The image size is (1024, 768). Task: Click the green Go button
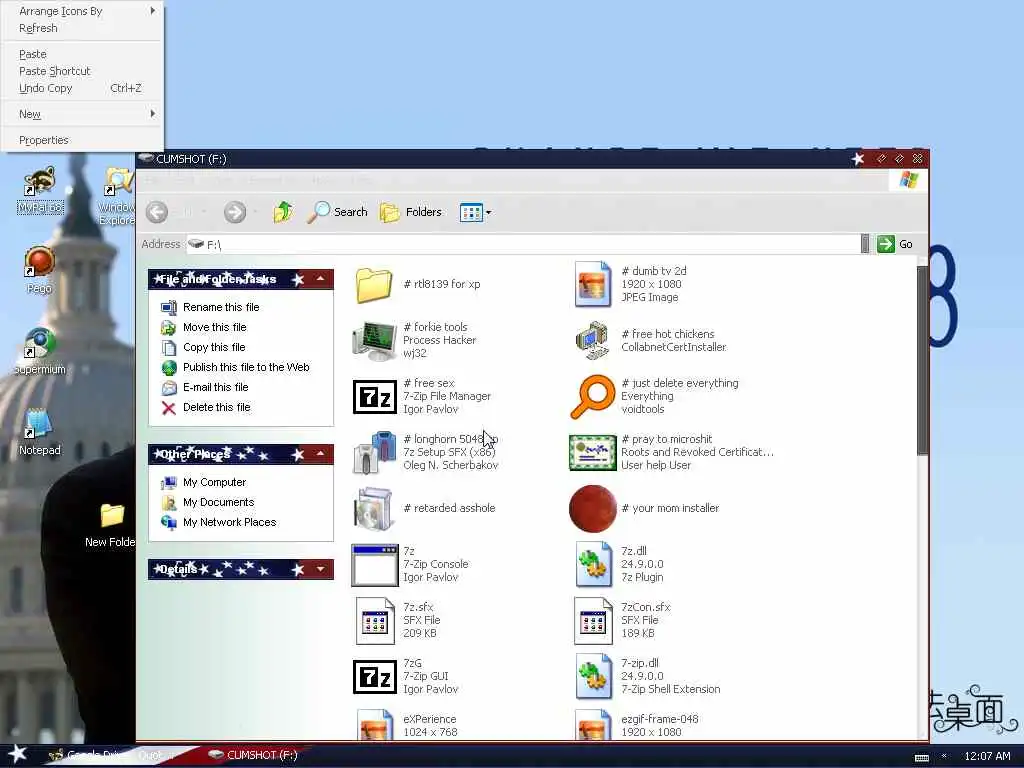[x=895, y=244]
